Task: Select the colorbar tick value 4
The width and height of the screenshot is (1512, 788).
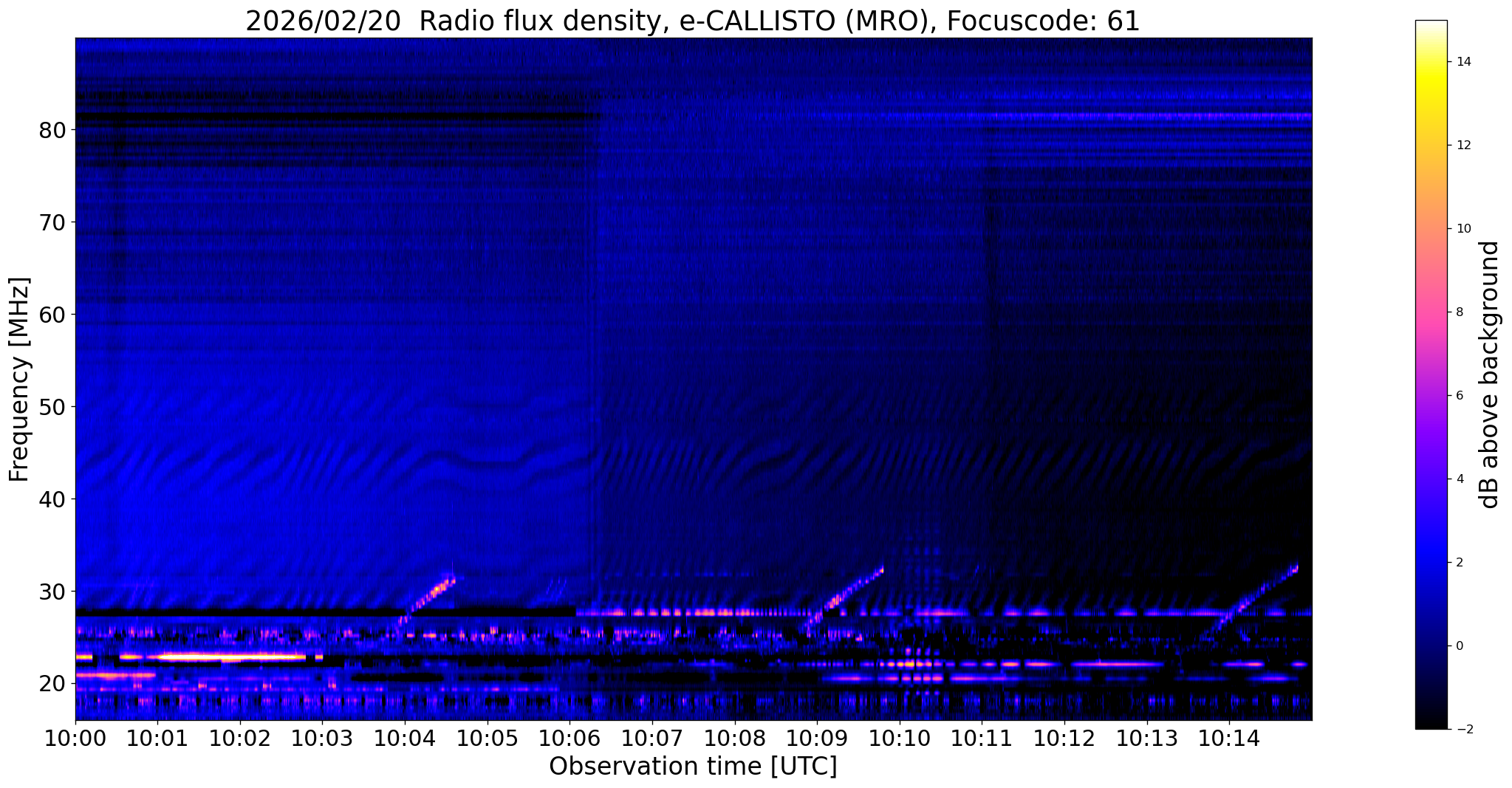Action: coord(1460,479)
